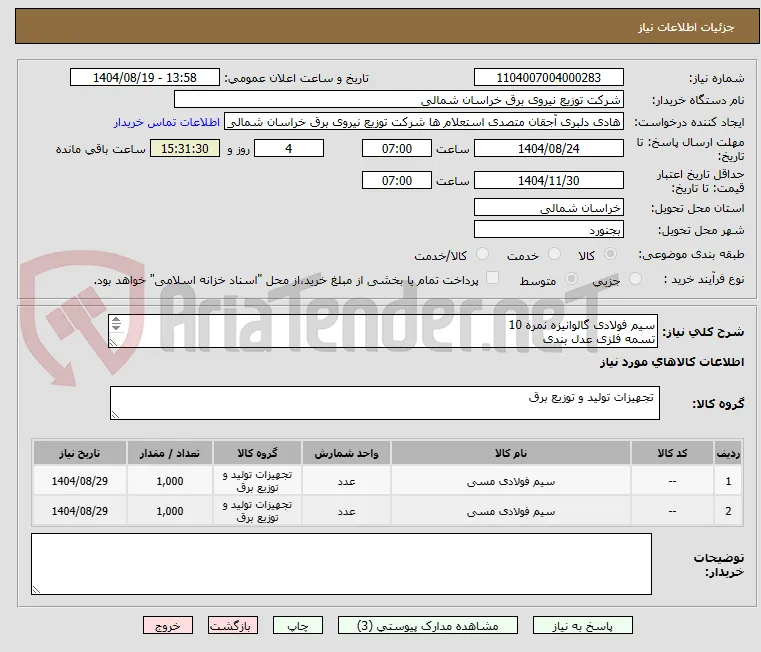Click سیم فولادی مسی in row 2
The image size is (761, 652).
(x=511, y=511)
